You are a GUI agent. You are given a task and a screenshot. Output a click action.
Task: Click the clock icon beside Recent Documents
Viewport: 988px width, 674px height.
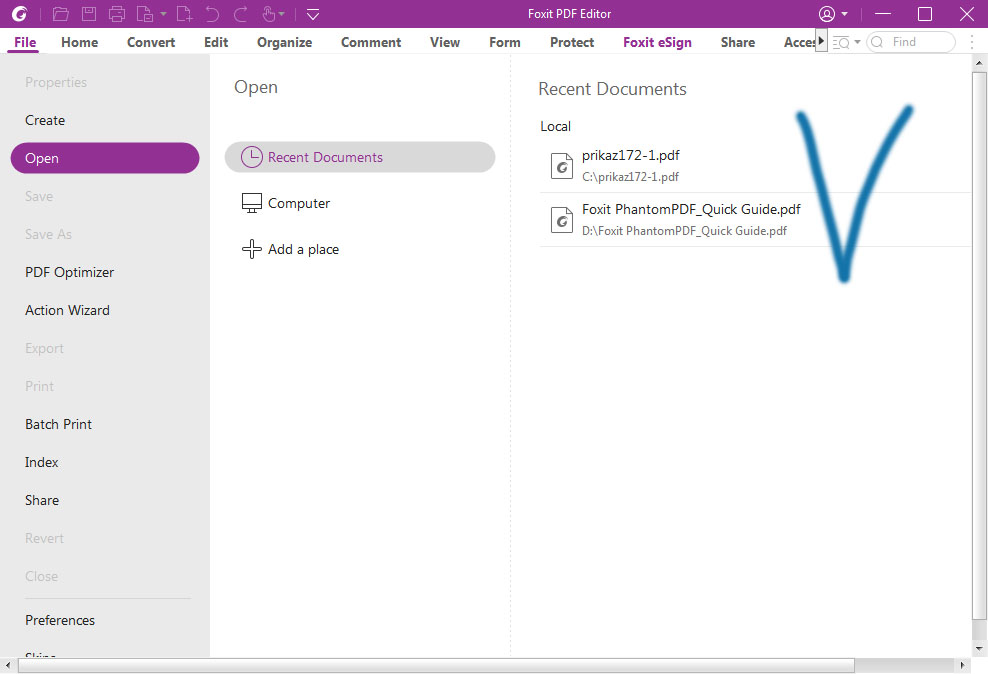click(251, 157)
